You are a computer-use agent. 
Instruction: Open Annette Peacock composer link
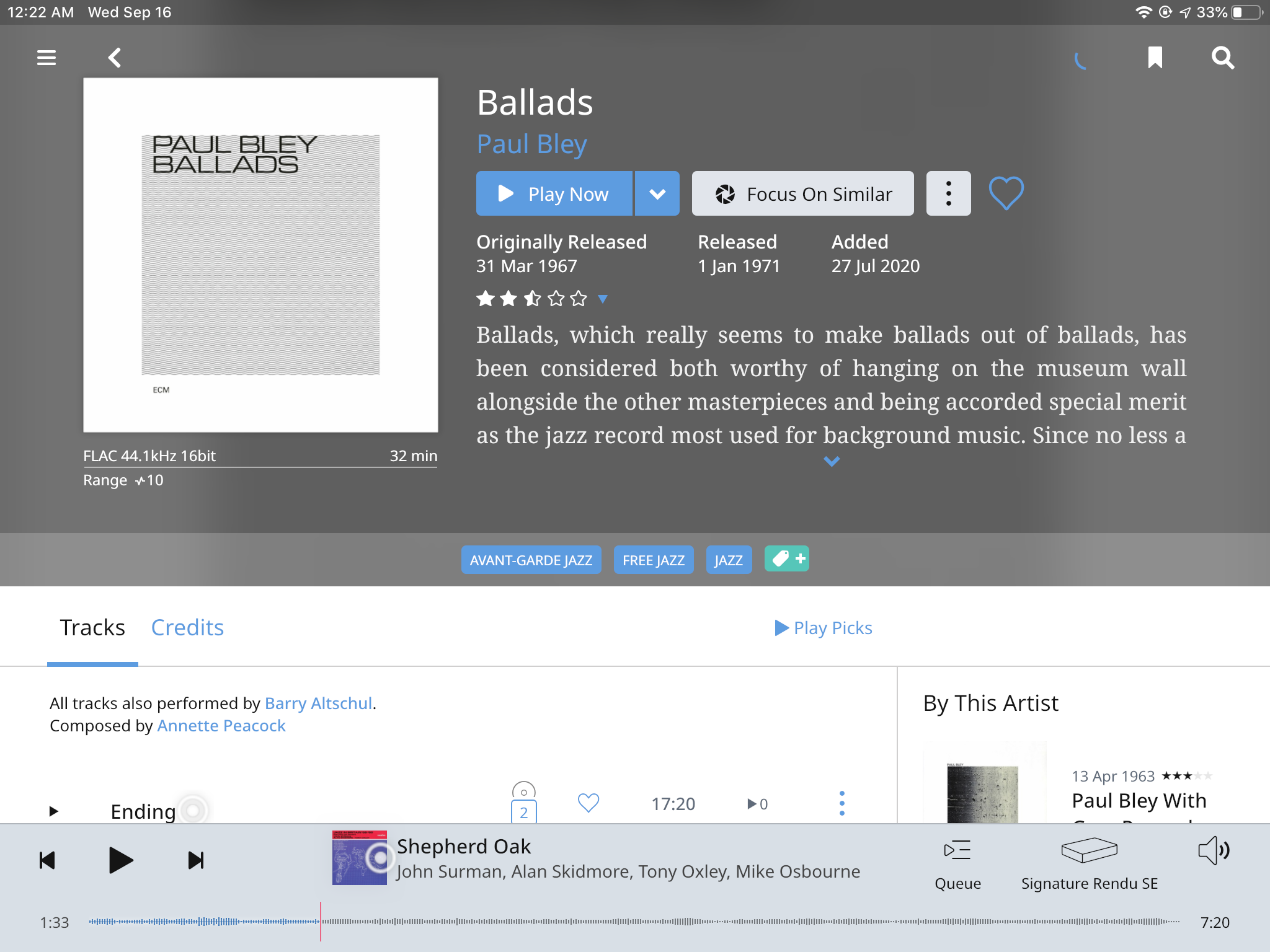(x=221, y=726)
